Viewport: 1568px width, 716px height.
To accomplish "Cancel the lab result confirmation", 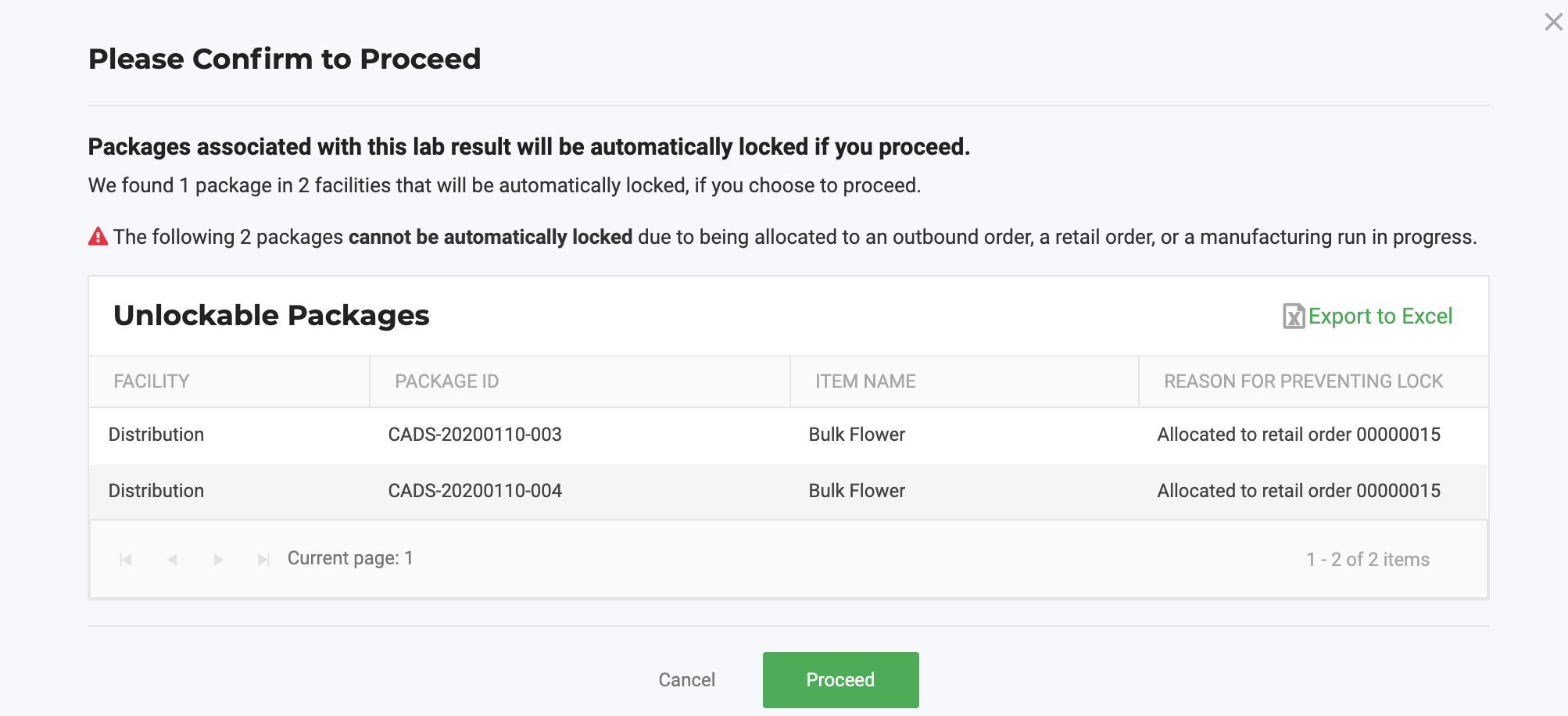I will (687, 680).
